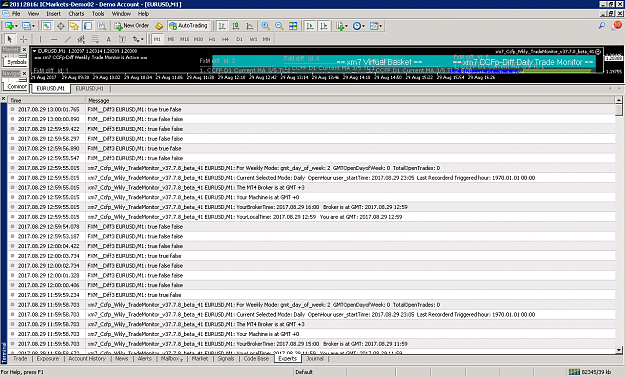The height and width of the screenshot is (377, 625).
Task: Select the Trendline drawing tool
Action: (68, 39)
